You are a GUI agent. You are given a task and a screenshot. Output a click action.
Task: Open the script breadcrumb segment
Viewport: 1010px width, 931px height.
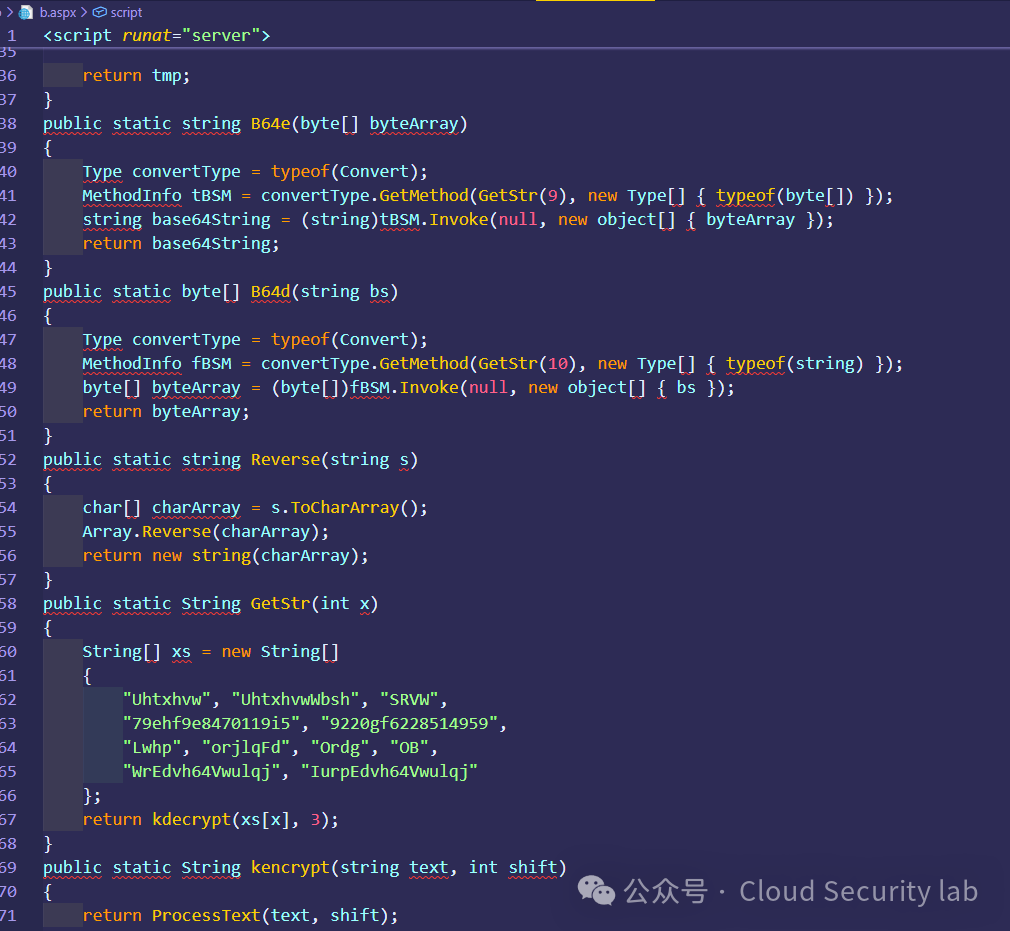126,12
